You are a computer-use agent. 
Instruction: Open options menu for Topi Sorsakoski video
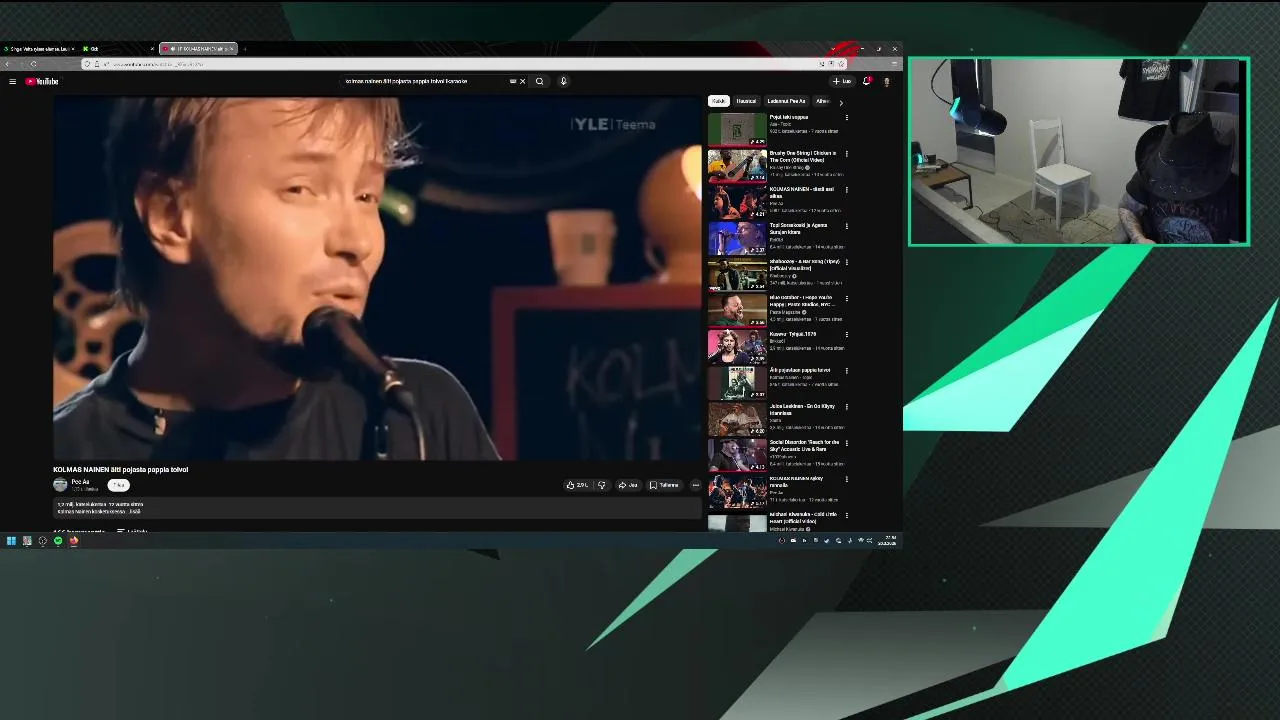(847, 226)
